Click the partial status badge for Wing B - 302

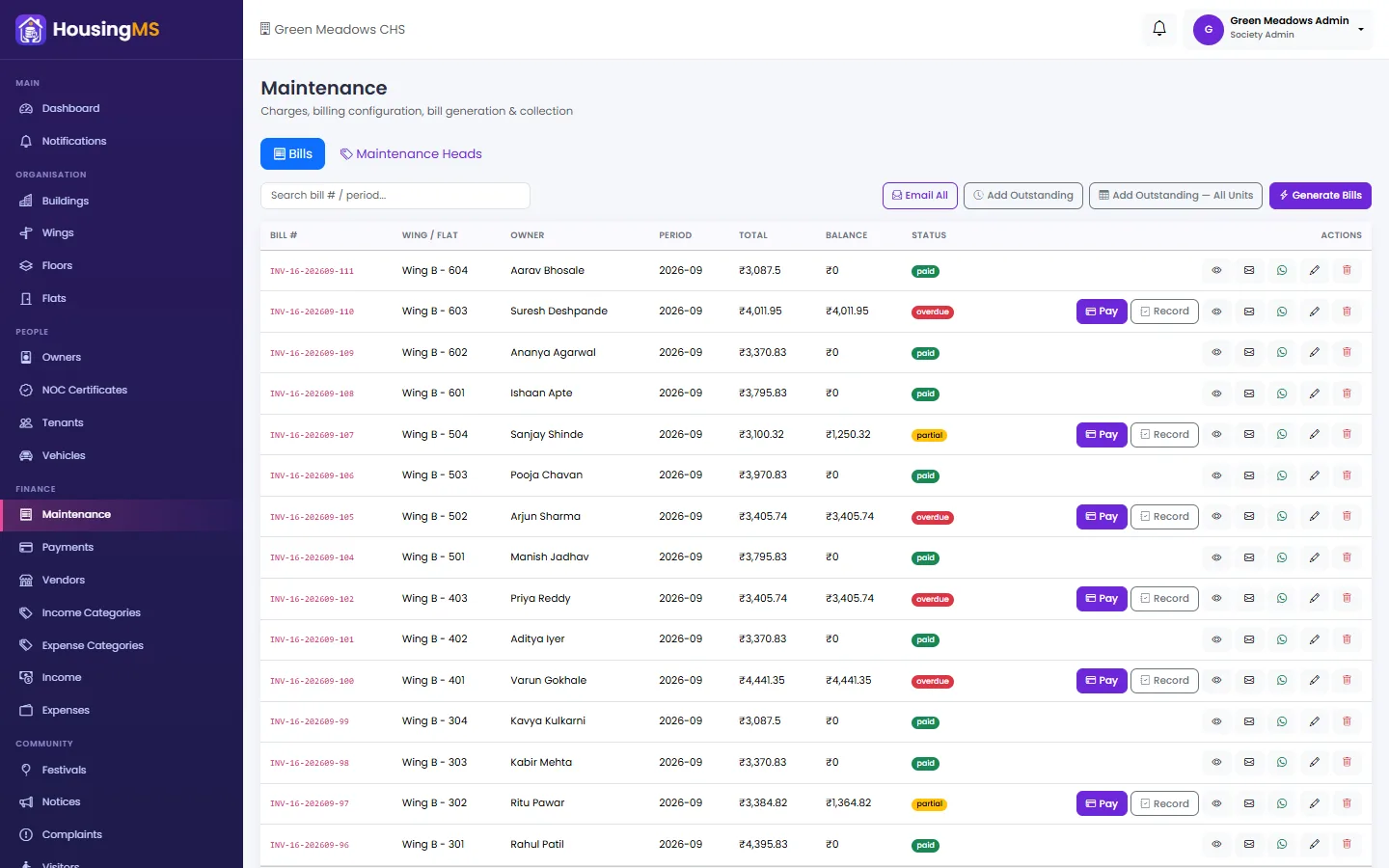[x=930, y=804]
